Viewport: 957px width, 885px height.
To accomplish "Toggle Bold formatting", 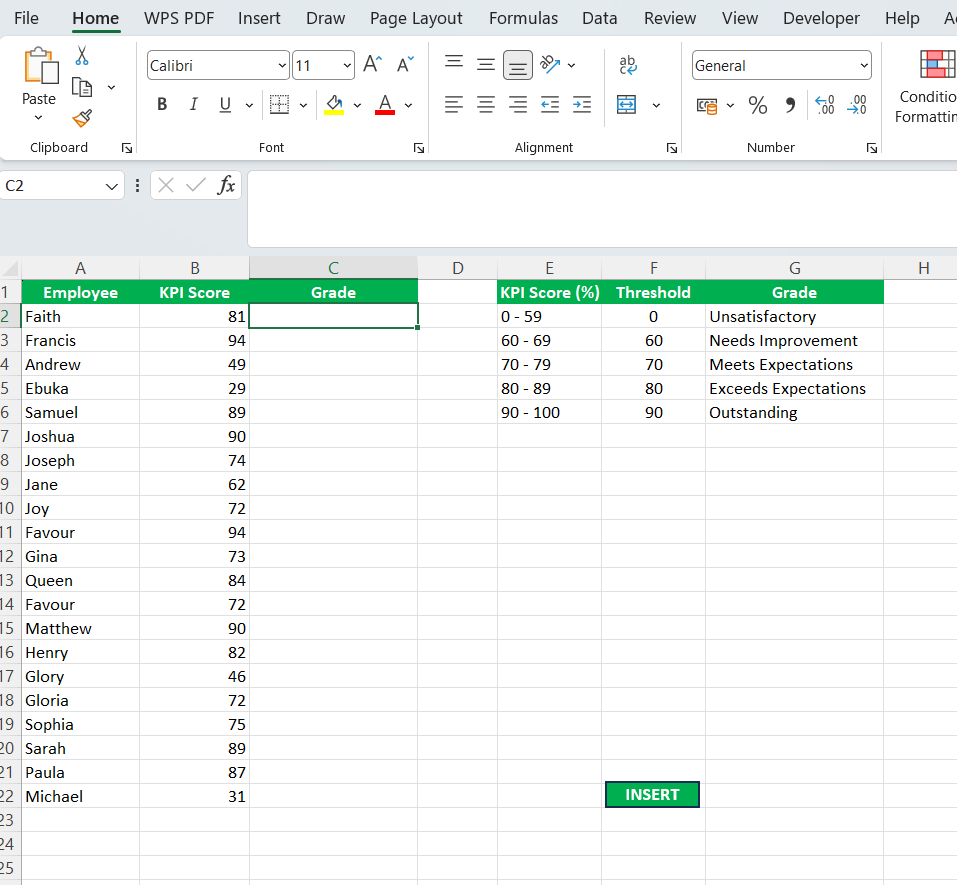I will coord(162,105).
